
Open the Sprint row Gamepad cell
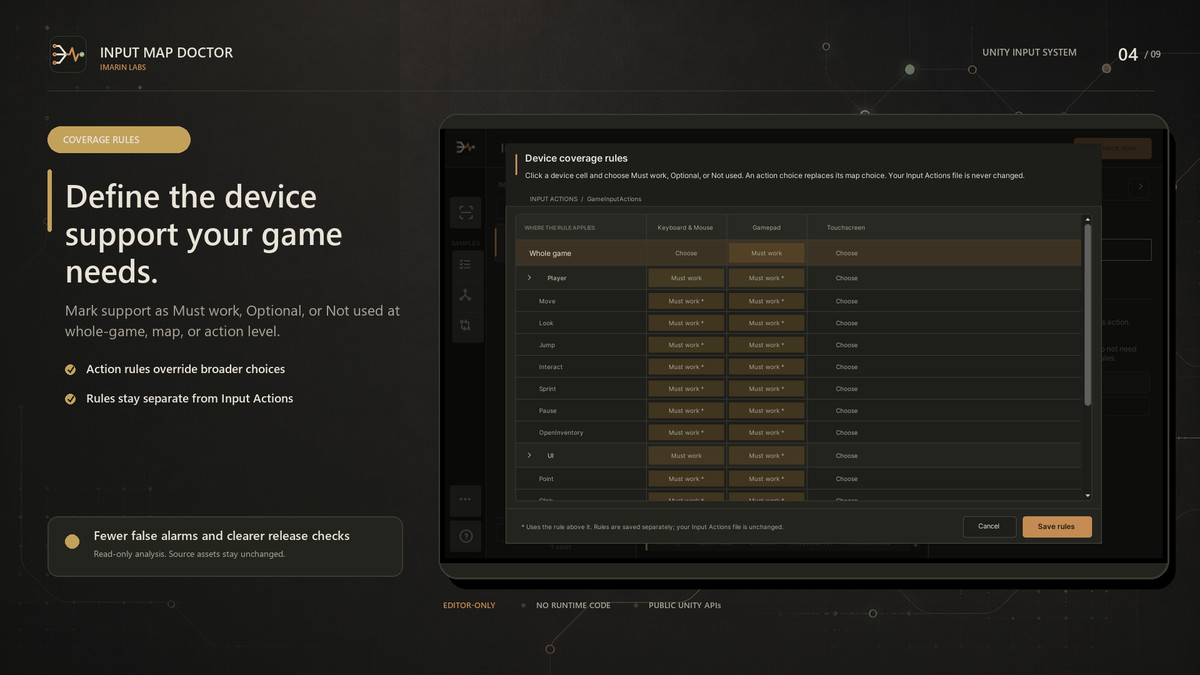pyautogui.click(x=766, y=389)
